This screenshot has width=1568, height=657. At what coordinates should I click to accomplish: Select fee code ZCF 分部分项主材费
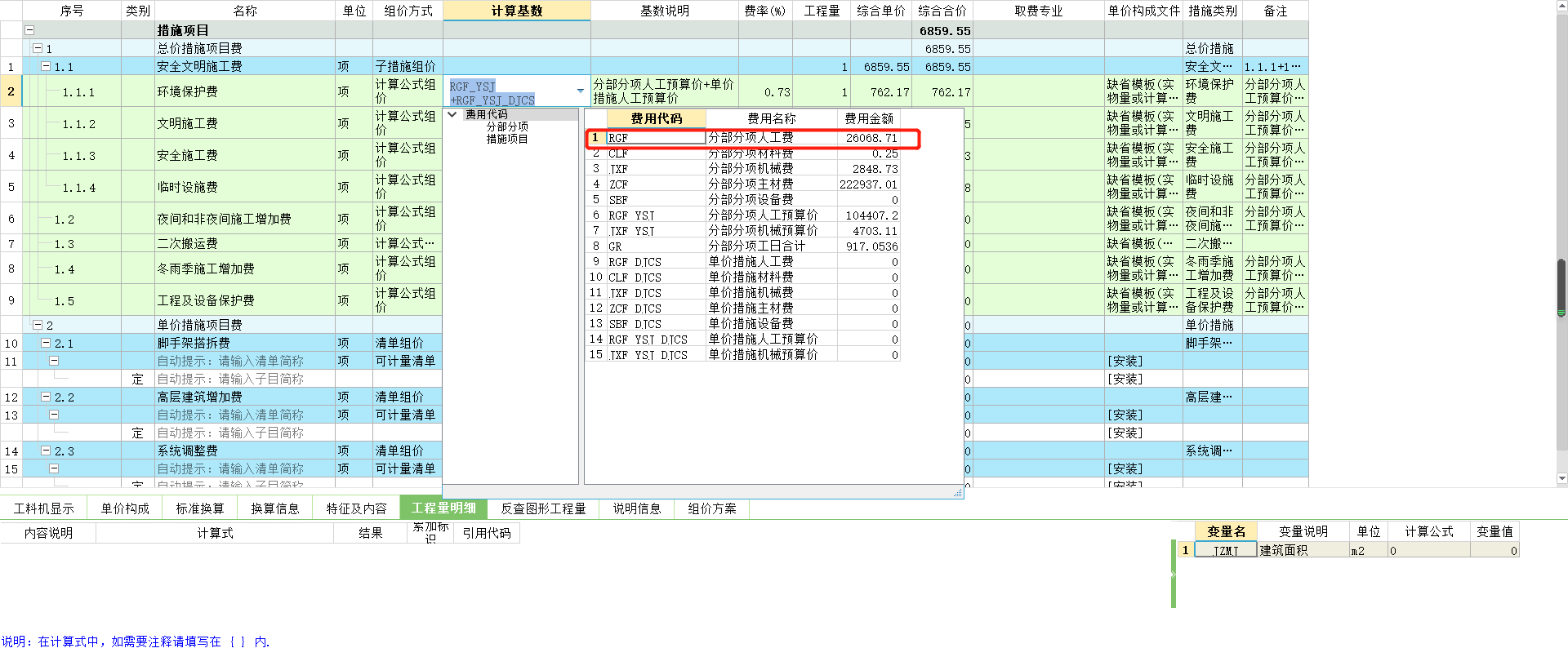point(743,184)
